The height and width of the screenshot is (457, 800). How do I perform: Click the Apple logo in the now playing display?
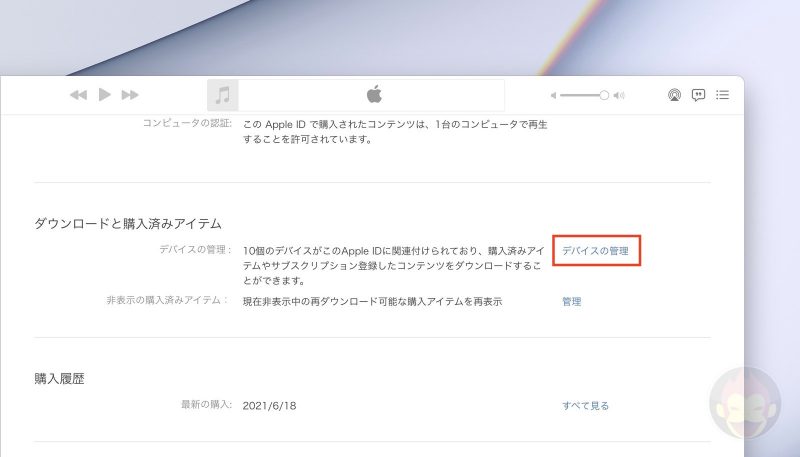point(374,94)
